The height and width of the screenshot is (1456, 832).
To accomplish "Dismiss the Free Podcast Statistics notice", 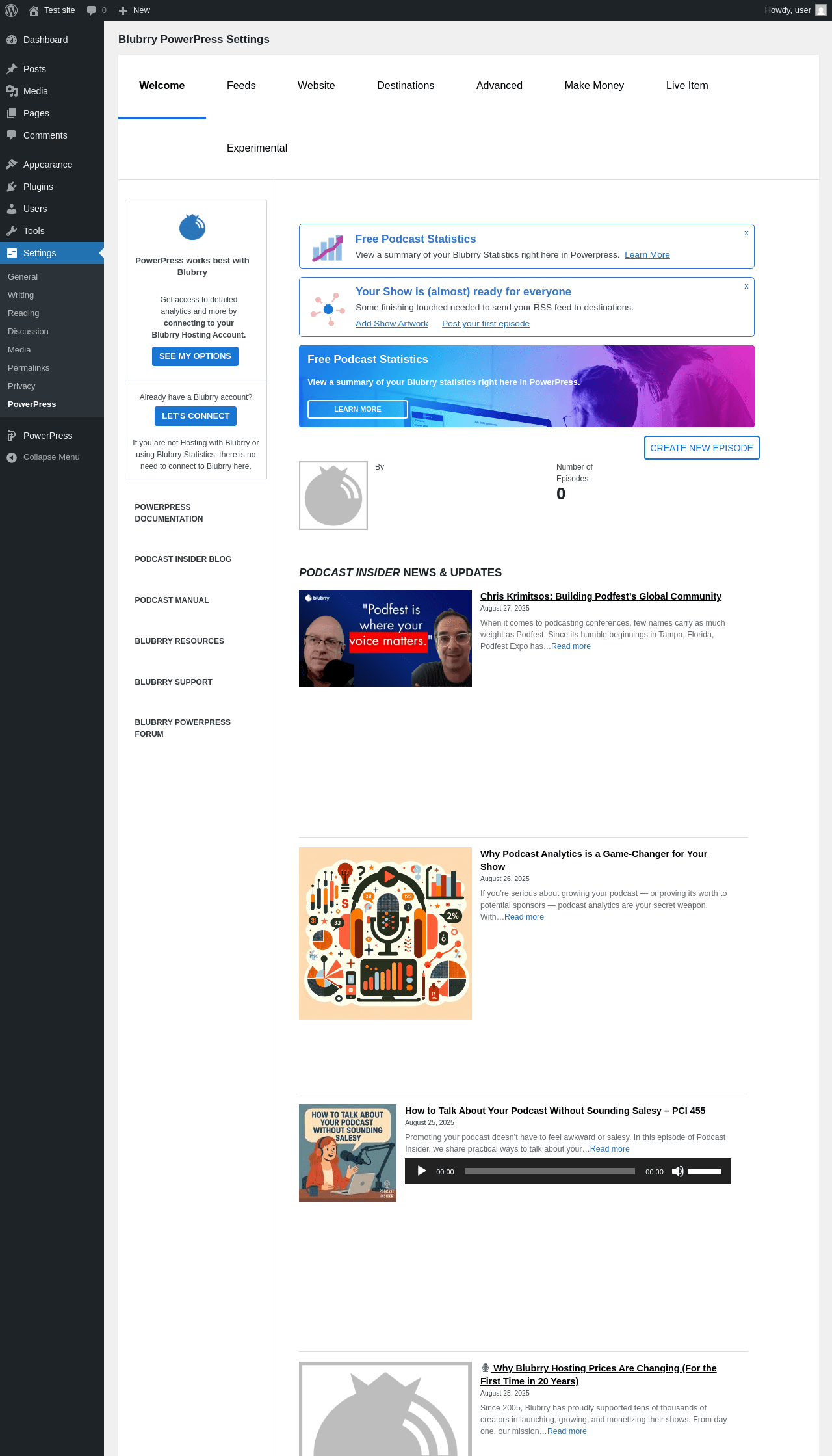I will click(746, 233).
